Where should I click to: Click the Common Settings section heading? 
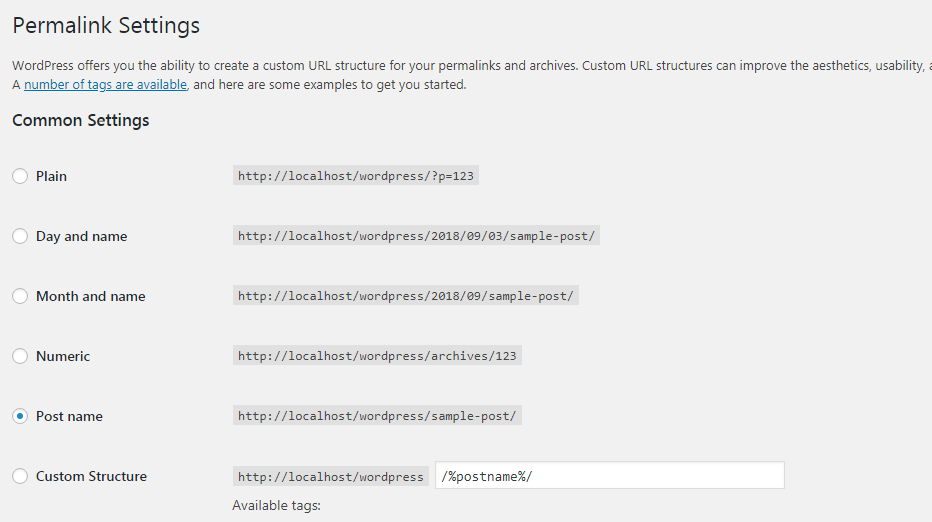(81, 121)
